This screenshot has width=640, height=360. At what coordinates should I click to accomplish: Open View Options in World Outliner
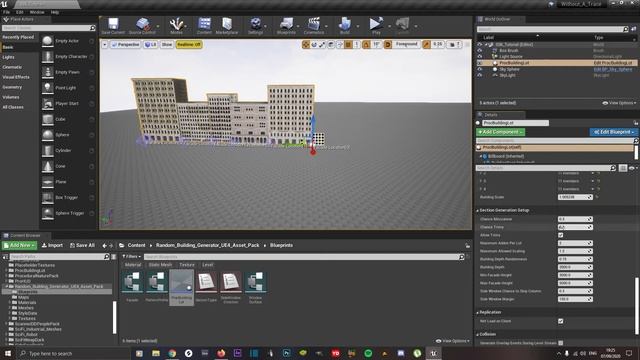click(619, 103)
